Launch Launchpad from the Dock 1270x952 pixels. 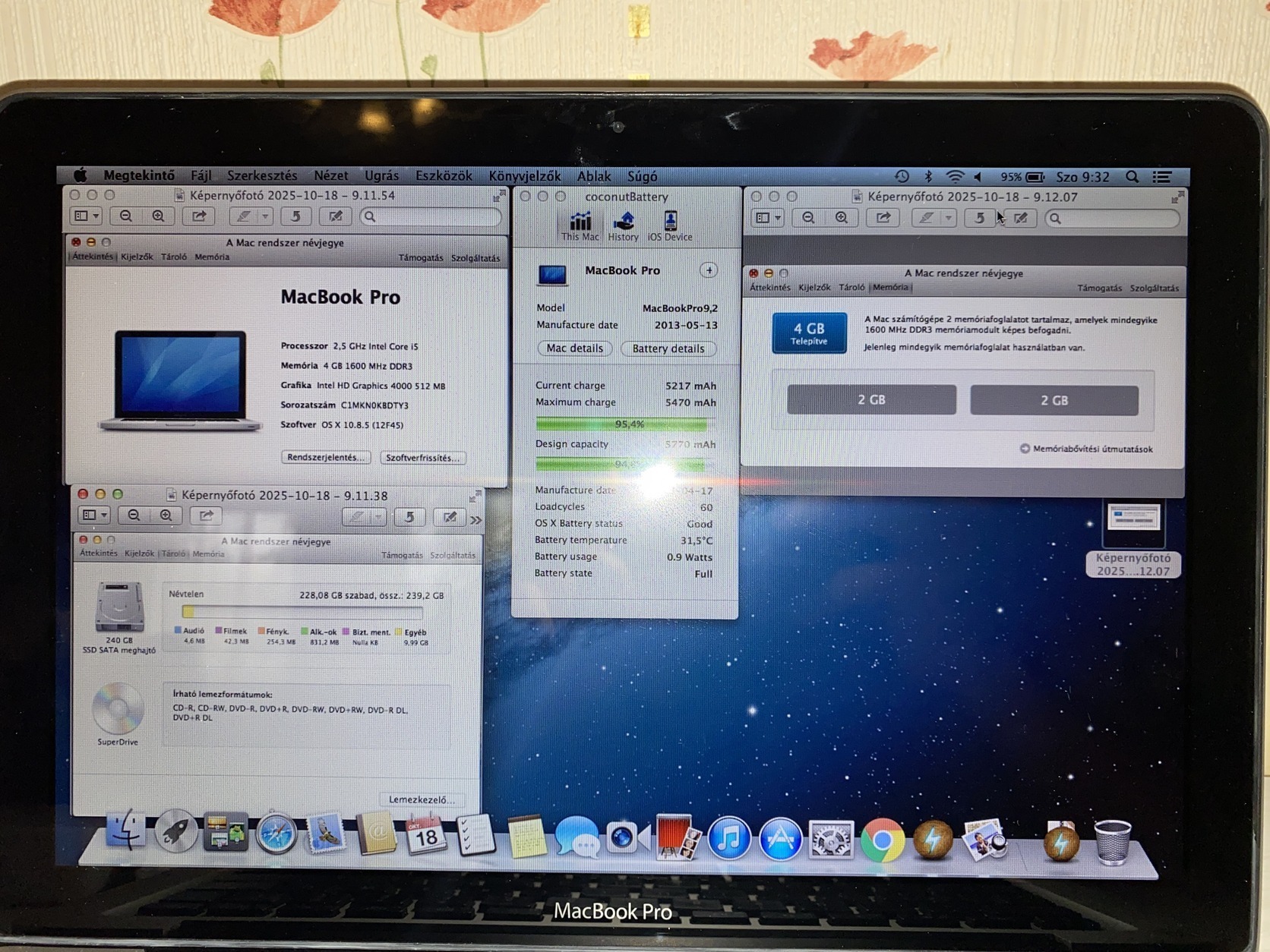coord(175,832)
